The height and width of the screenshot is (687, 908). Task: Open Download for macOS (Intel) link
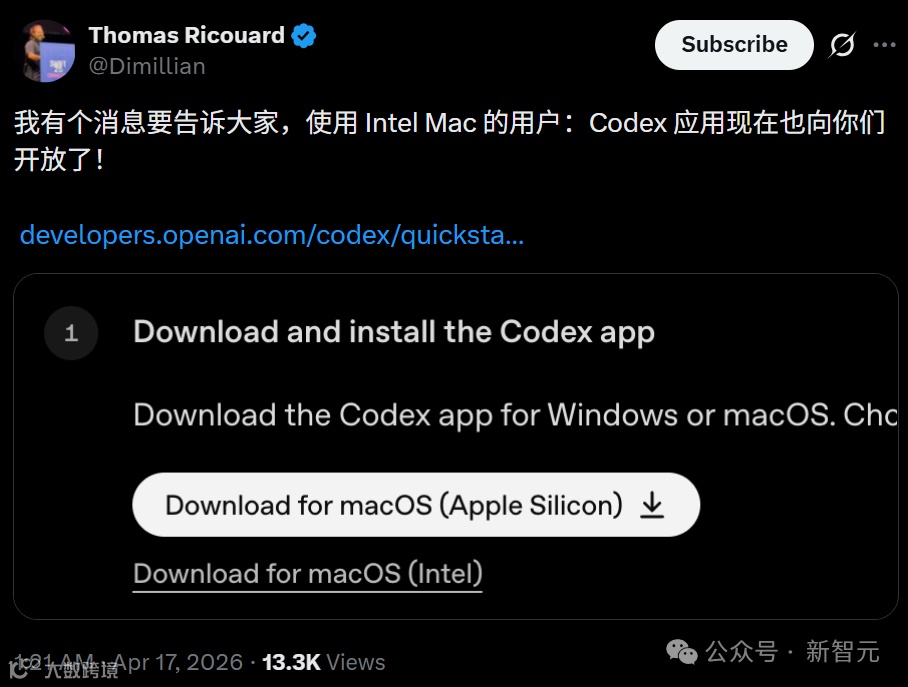(x=307, y=573)
